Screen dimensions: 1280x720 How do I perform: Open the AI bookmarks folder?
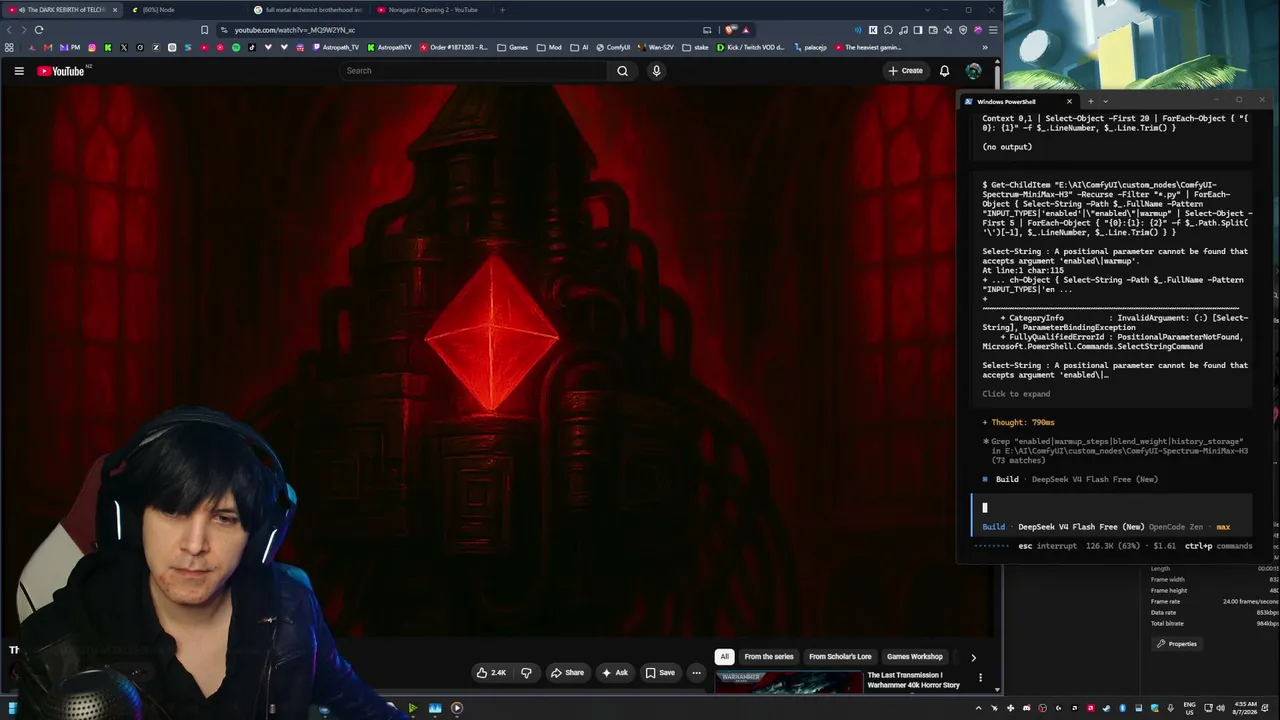579,47
